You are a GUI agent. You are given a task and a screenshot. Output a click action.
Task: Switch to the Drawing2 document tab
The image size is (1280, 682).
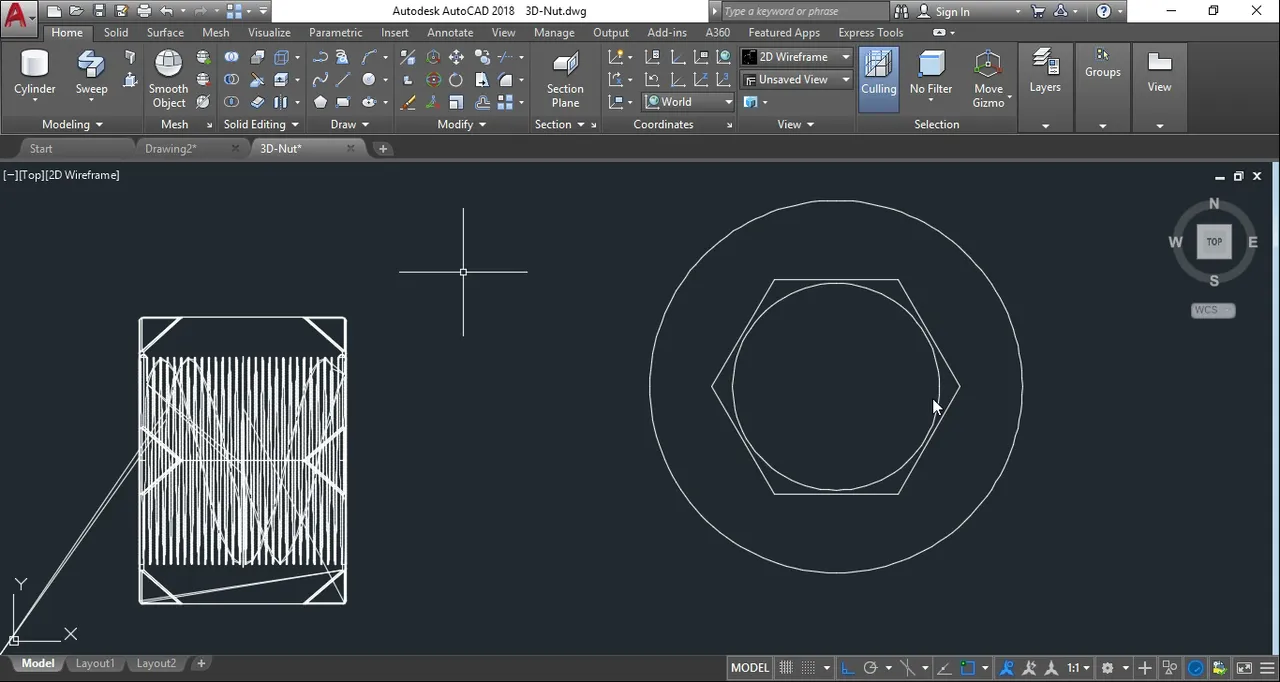coord(171,148)
